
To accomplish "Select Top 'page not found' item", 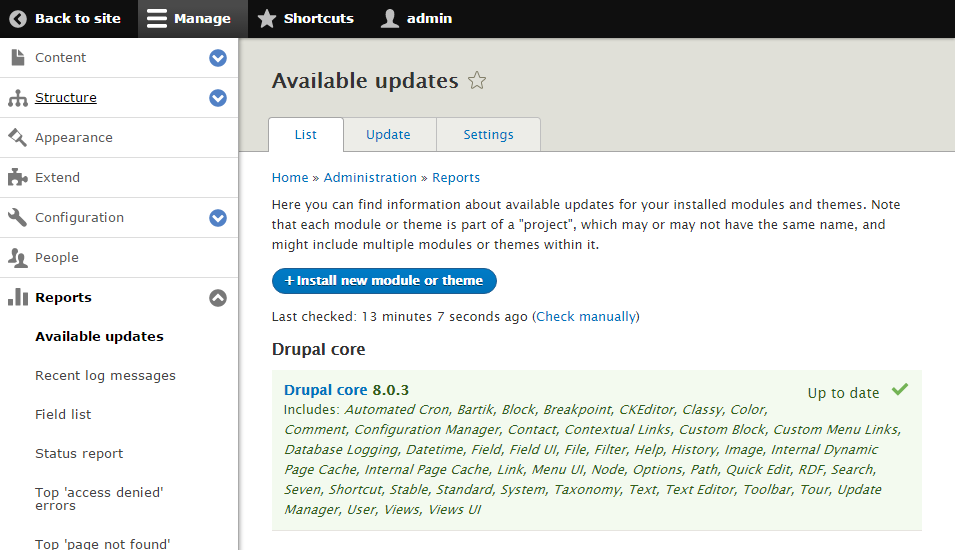I will 102,543.
